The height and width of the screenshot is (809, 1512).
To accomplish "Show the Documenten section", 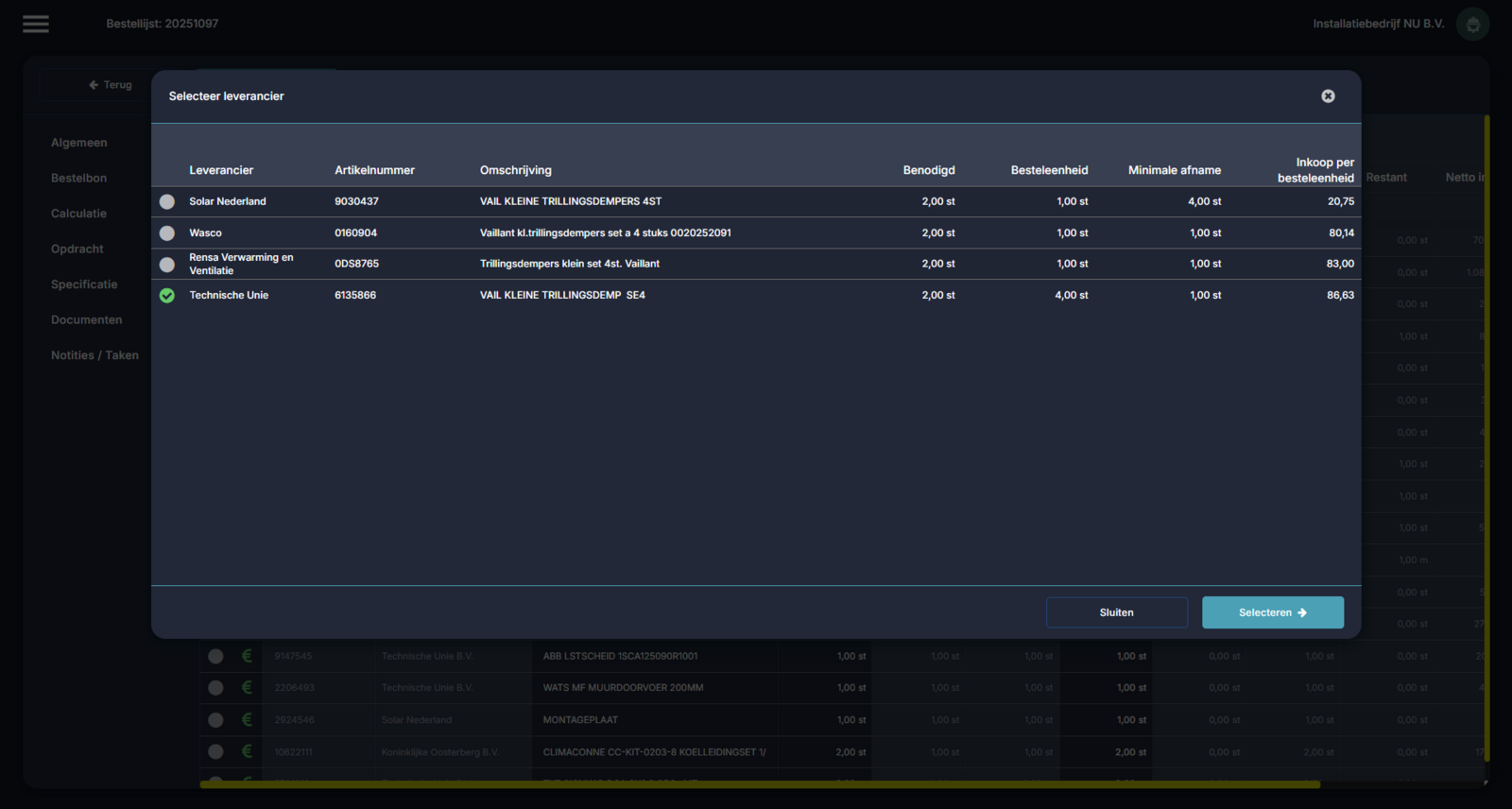I will 87,319.
